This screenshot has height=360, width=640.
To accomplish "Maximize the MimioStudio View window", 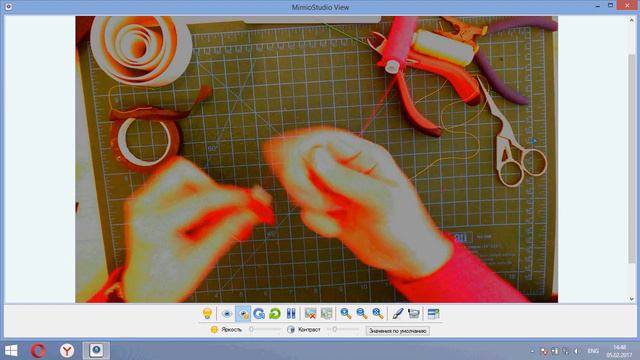I will pos(610,6).
